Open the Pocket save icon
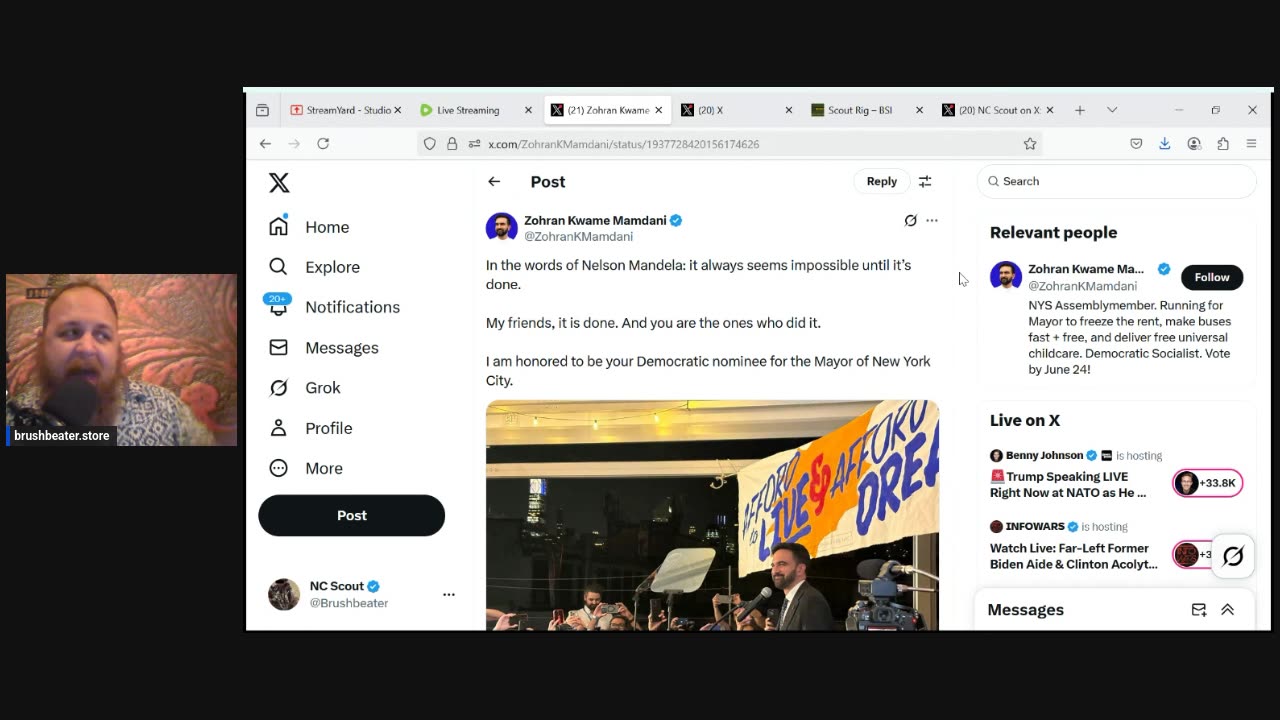The width and height of the screenshot is (1280, 720). (1136, 144)
